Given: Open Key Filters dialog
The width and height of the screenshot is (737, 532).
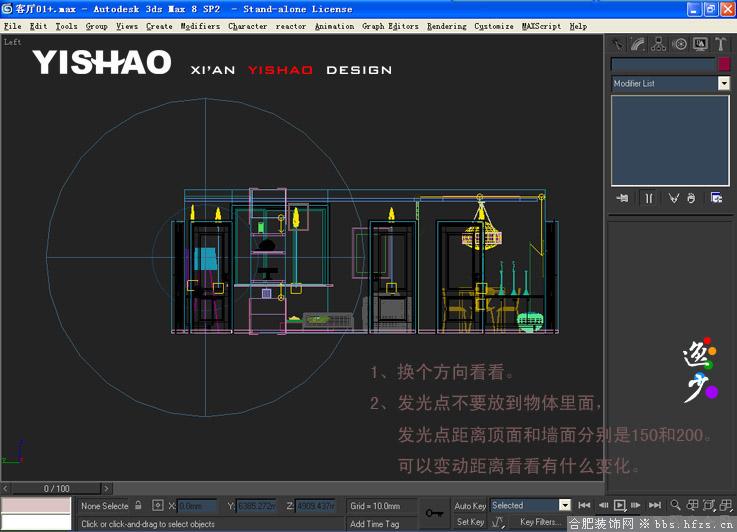Looking at the screenshot, I should tap(541, 522).
